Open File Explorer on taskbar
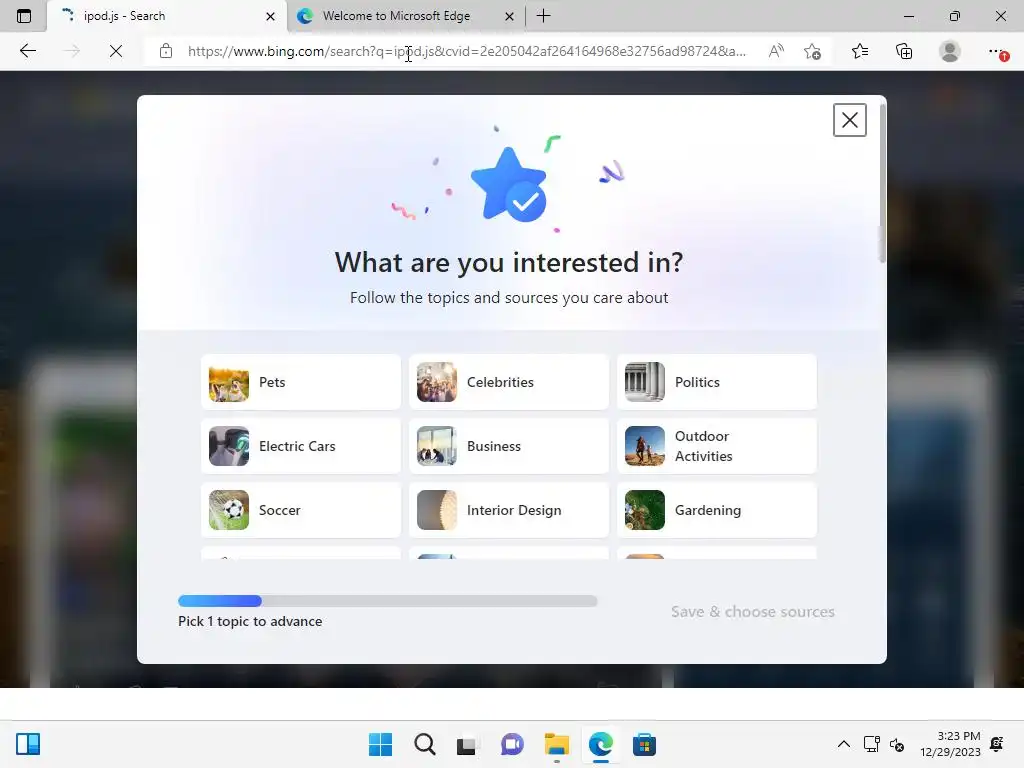1024x768 pixels. click(556, 744)
